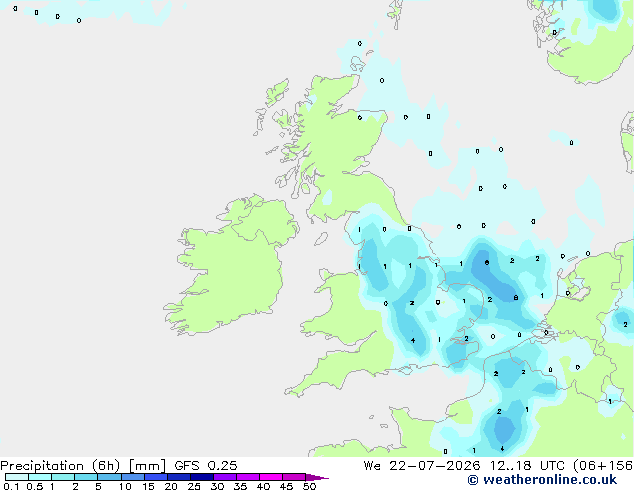Click the 40 to 45 mm legend swatch

pos(271,477)
